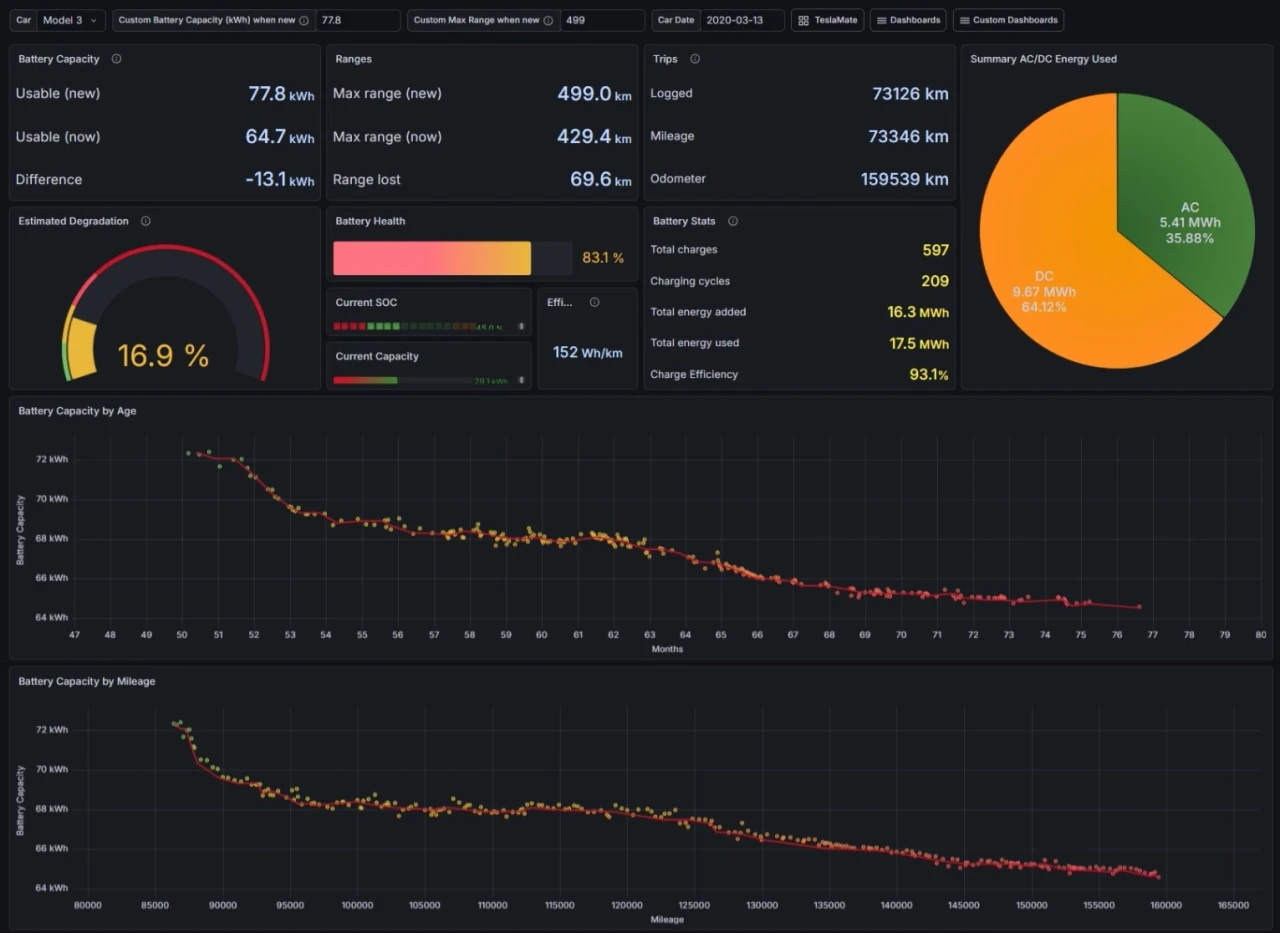Show info icon in the Effi... panel header
This screenshot has width=1280, height=933.
[x=595, y=302]
